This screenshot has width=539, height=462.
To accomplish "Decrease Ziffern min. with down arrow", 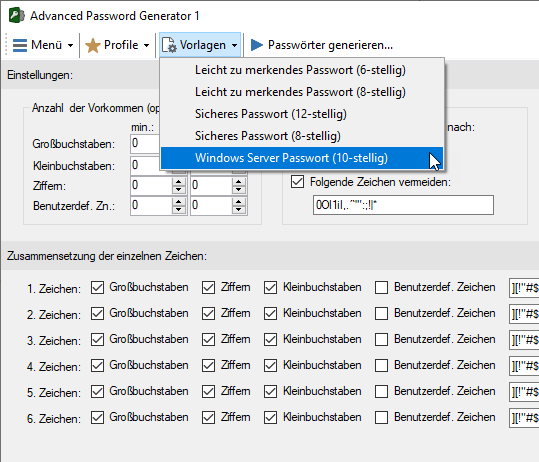I will [178, 190].
